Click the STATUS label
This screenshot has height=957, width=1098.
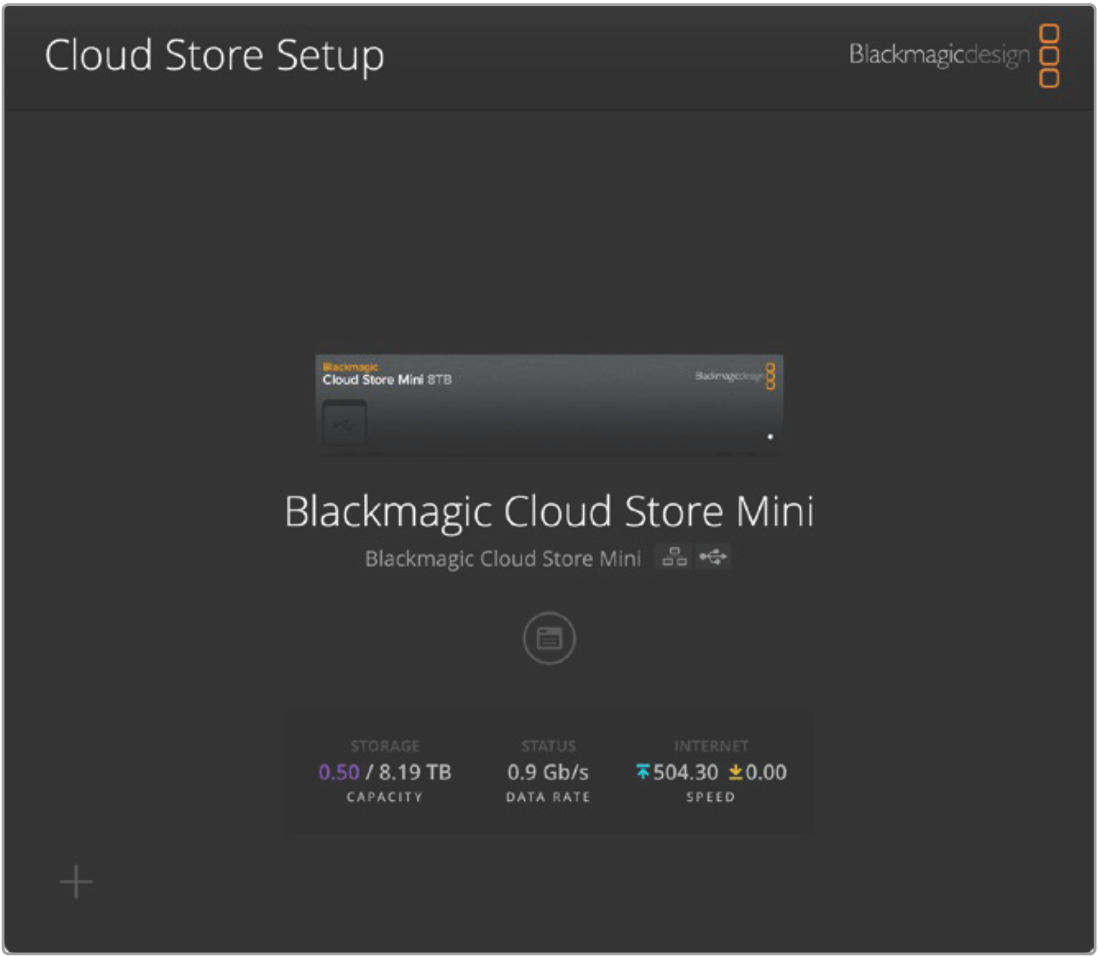pyautogui.click(x=548, y=746)
